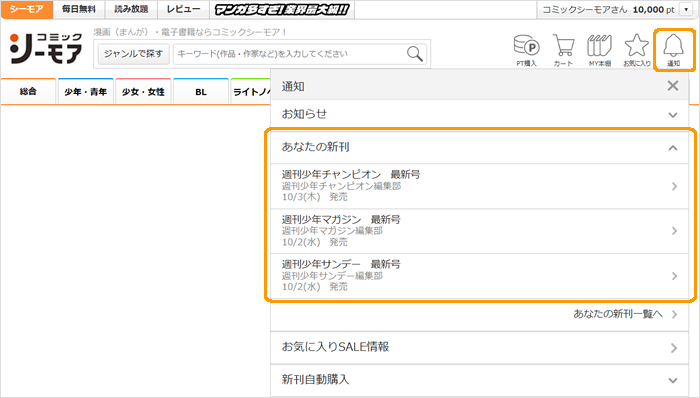Image resolution: width=700 pixels, height=398 pixels.
Task: Close the 通知 panel with X
Action: point(673,86)
